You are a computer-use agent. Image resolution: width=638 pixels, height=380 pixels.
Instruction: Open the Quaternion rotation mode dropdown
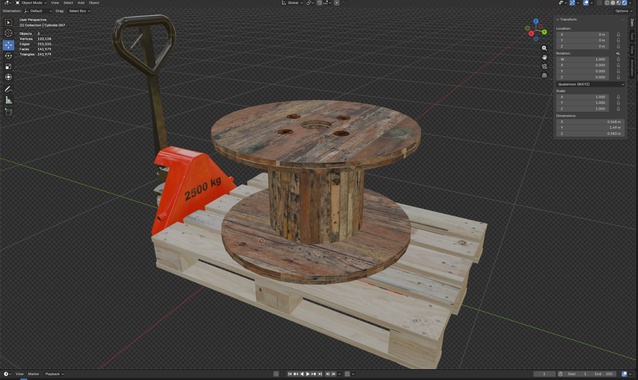pos(590,84)
